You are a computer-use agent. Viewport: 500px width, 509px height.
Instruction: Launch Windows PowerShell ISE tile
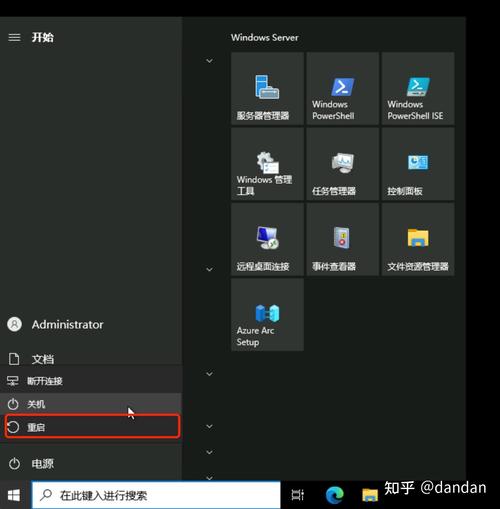418,89
